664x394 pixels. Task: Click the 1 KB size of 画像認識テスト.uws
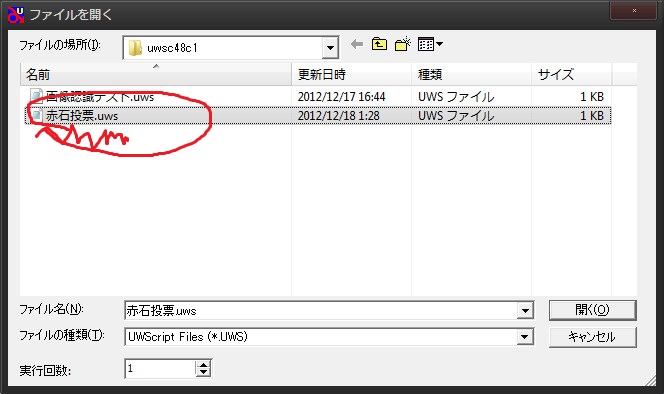coord(592,97)
